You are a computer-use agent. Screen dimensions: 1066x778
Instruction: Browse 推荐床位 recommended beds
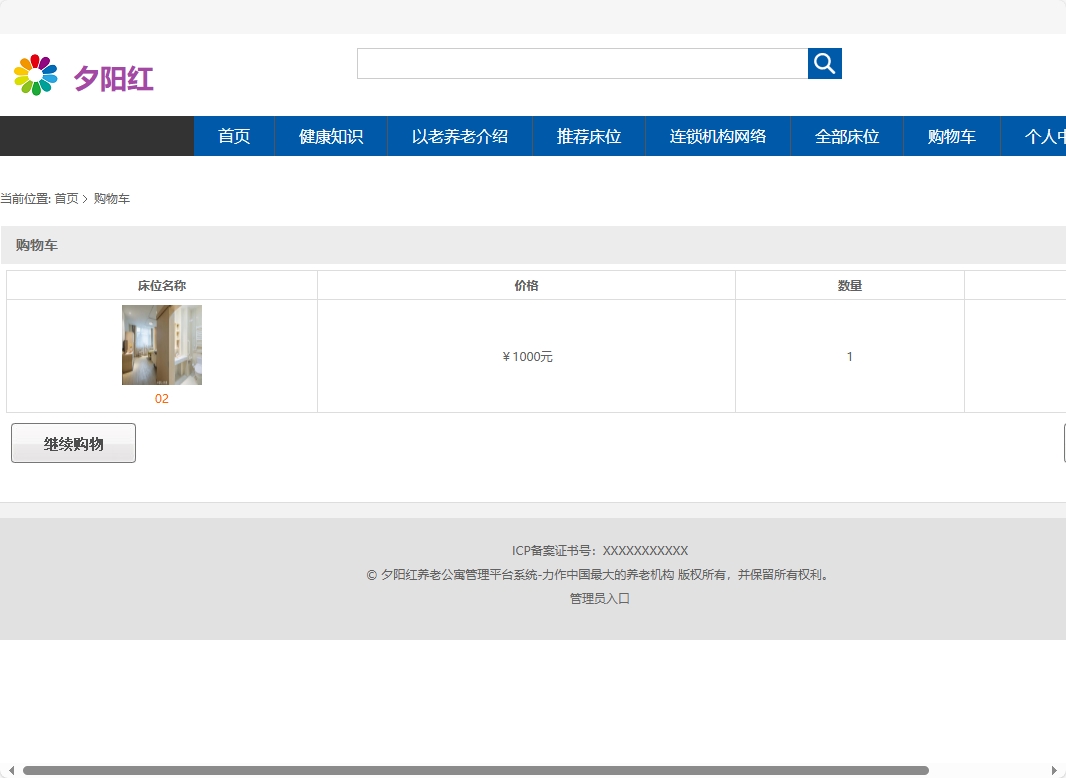click(x=588, y=136)
